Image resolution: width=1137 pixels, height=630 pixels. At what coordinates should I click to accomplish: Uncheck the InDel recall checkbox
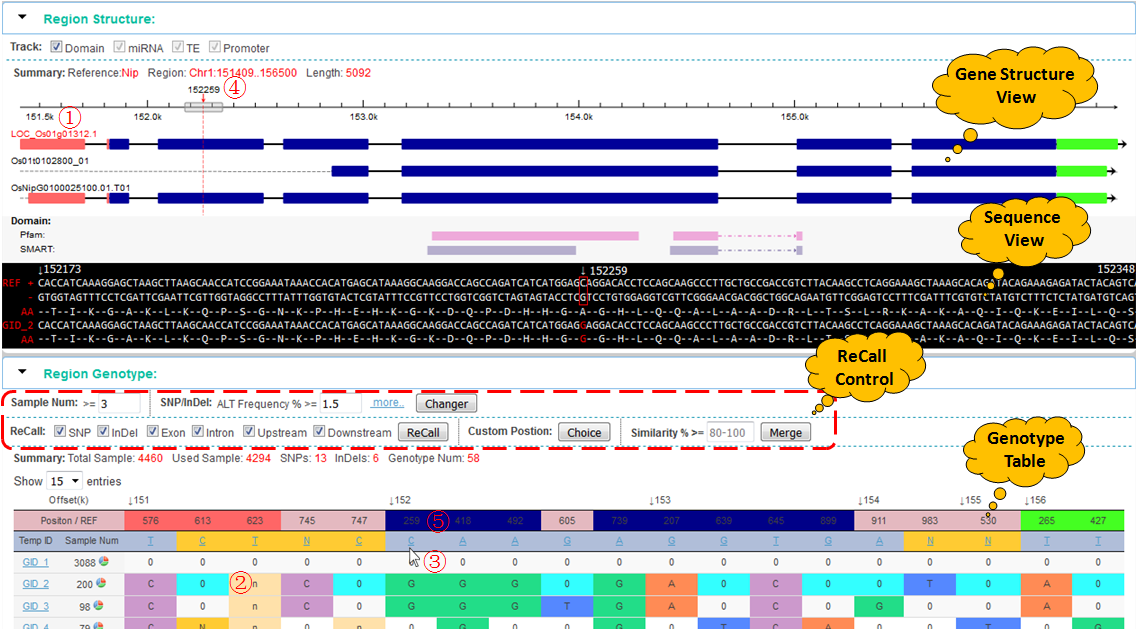103,431
